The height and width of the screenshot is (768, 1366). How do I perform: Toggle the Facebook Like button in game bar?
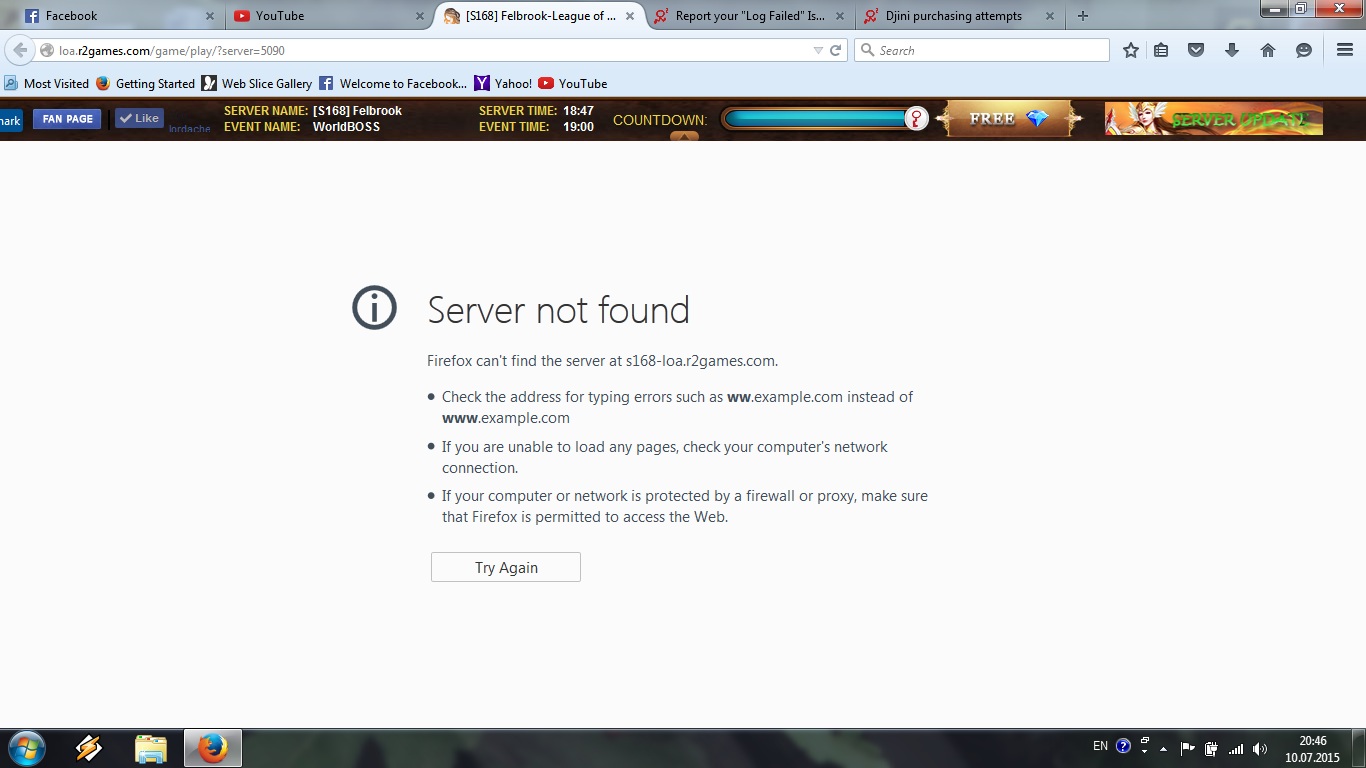coord(139,118)
